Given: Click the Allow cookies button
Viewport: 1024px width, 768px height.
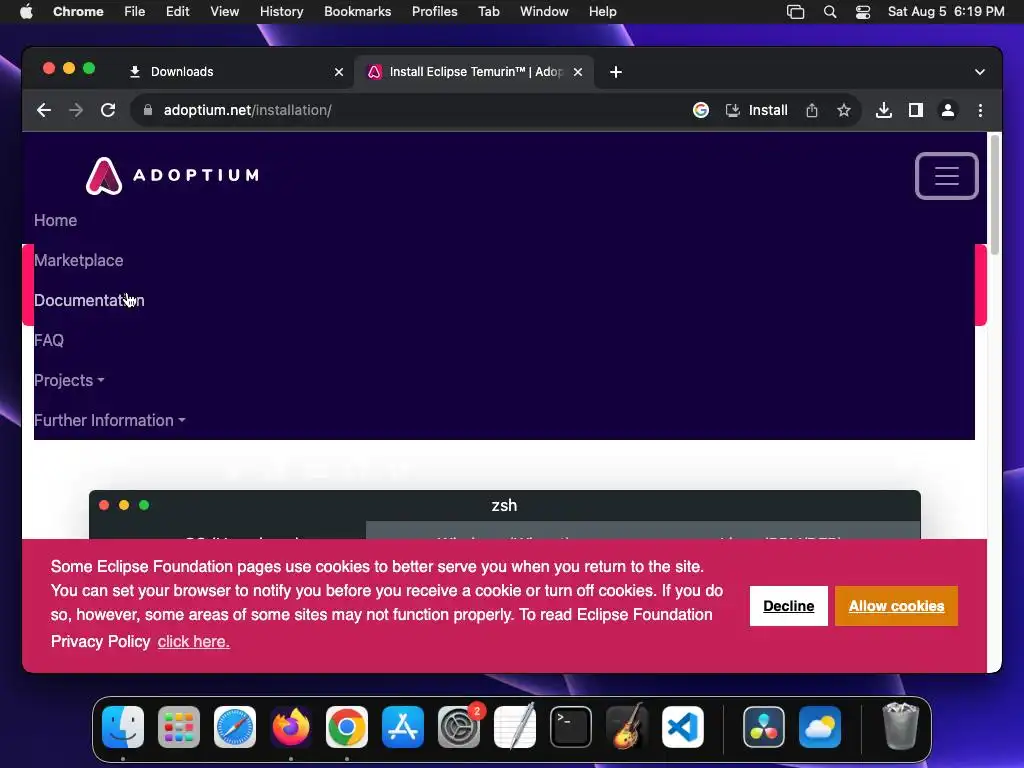Looking at the screenshot, I should (x=896, y=606).
